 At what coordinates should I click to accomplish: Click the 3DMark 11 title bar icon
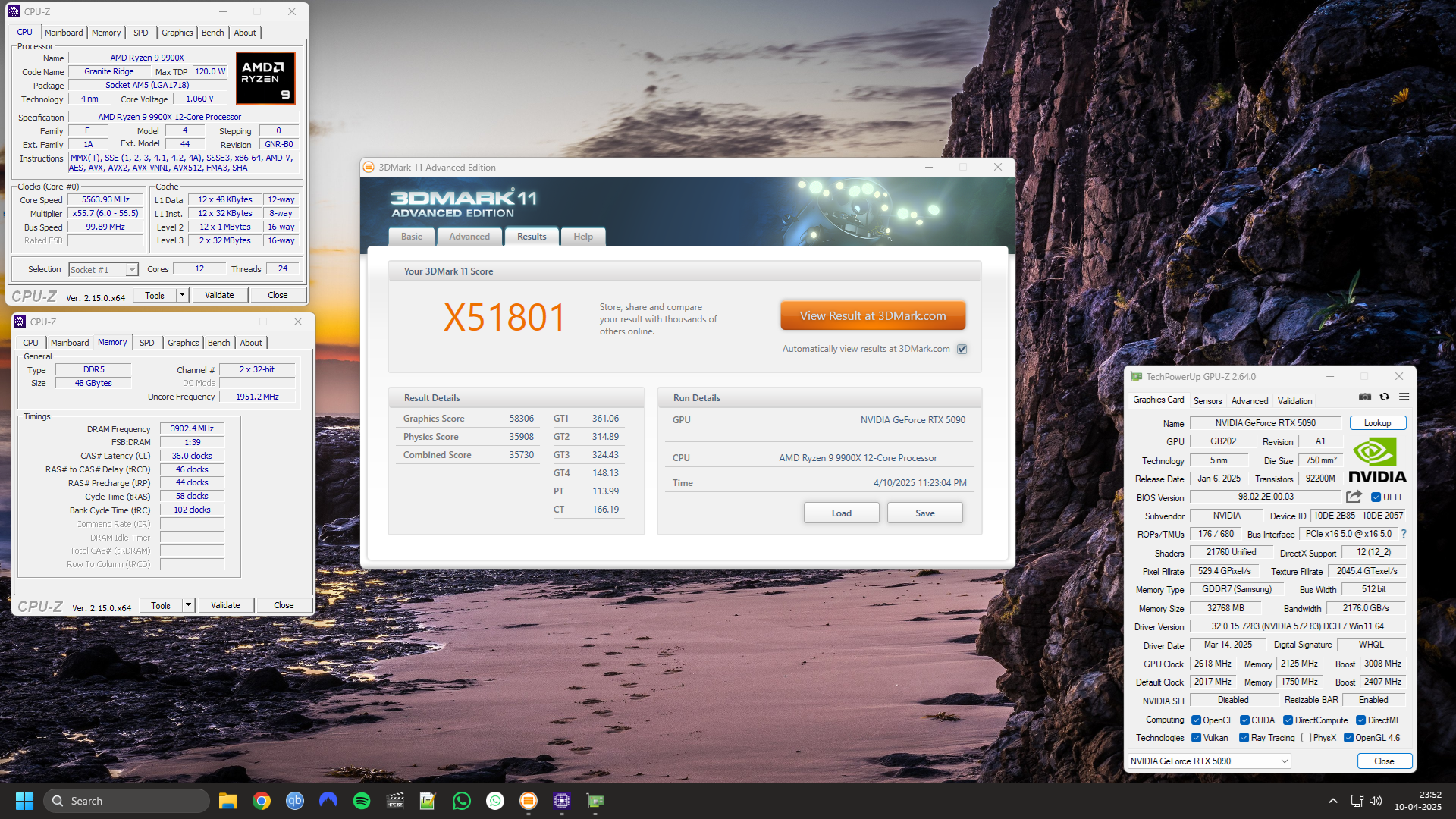click(x=369, y=167)
